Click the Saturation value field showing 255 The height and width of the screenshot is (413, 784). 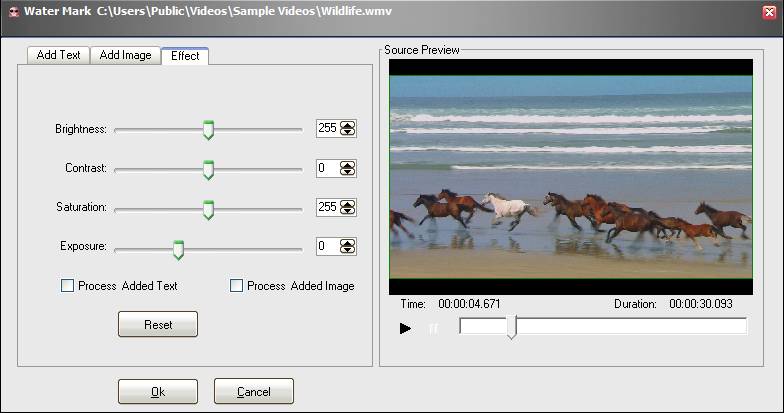[328, 207]
